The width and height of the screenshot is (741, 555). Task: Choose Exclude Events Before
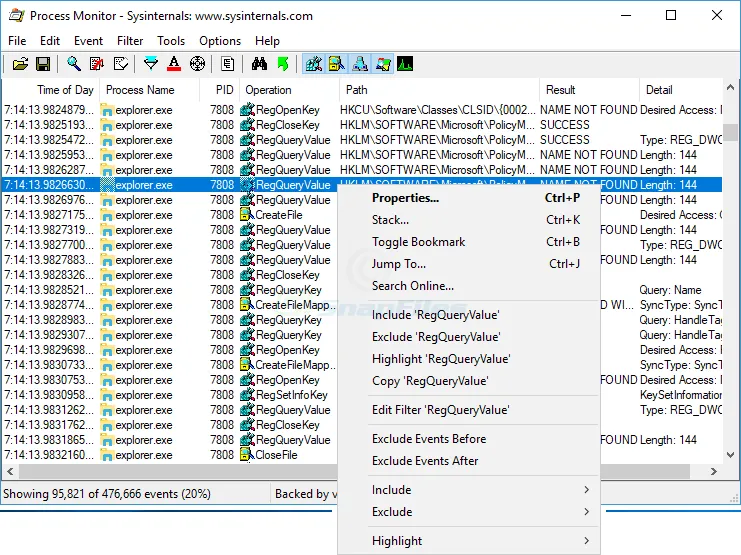click(x=469, y=439)
